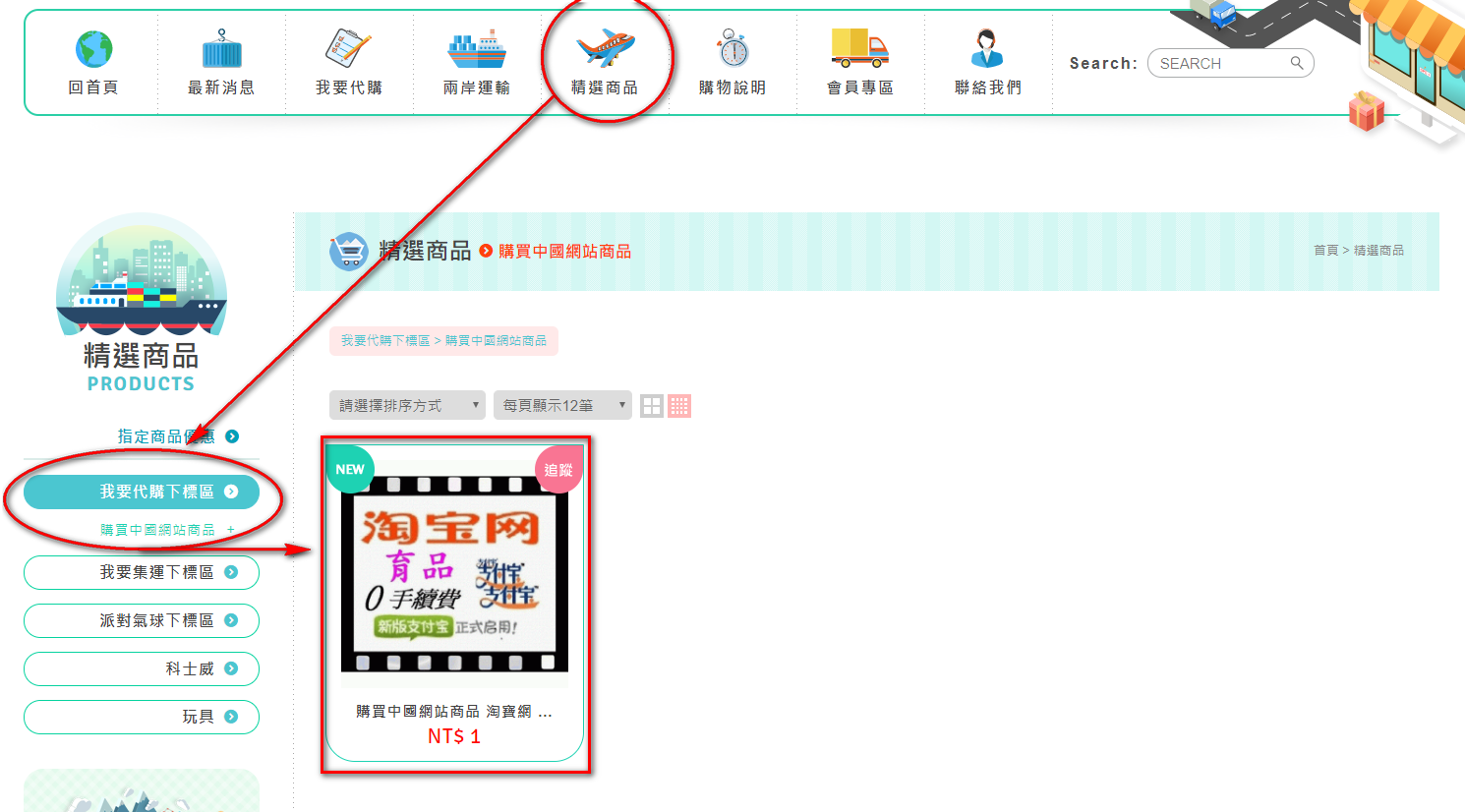Click the airplane icon for 精選商品

[x=605, y=48]
